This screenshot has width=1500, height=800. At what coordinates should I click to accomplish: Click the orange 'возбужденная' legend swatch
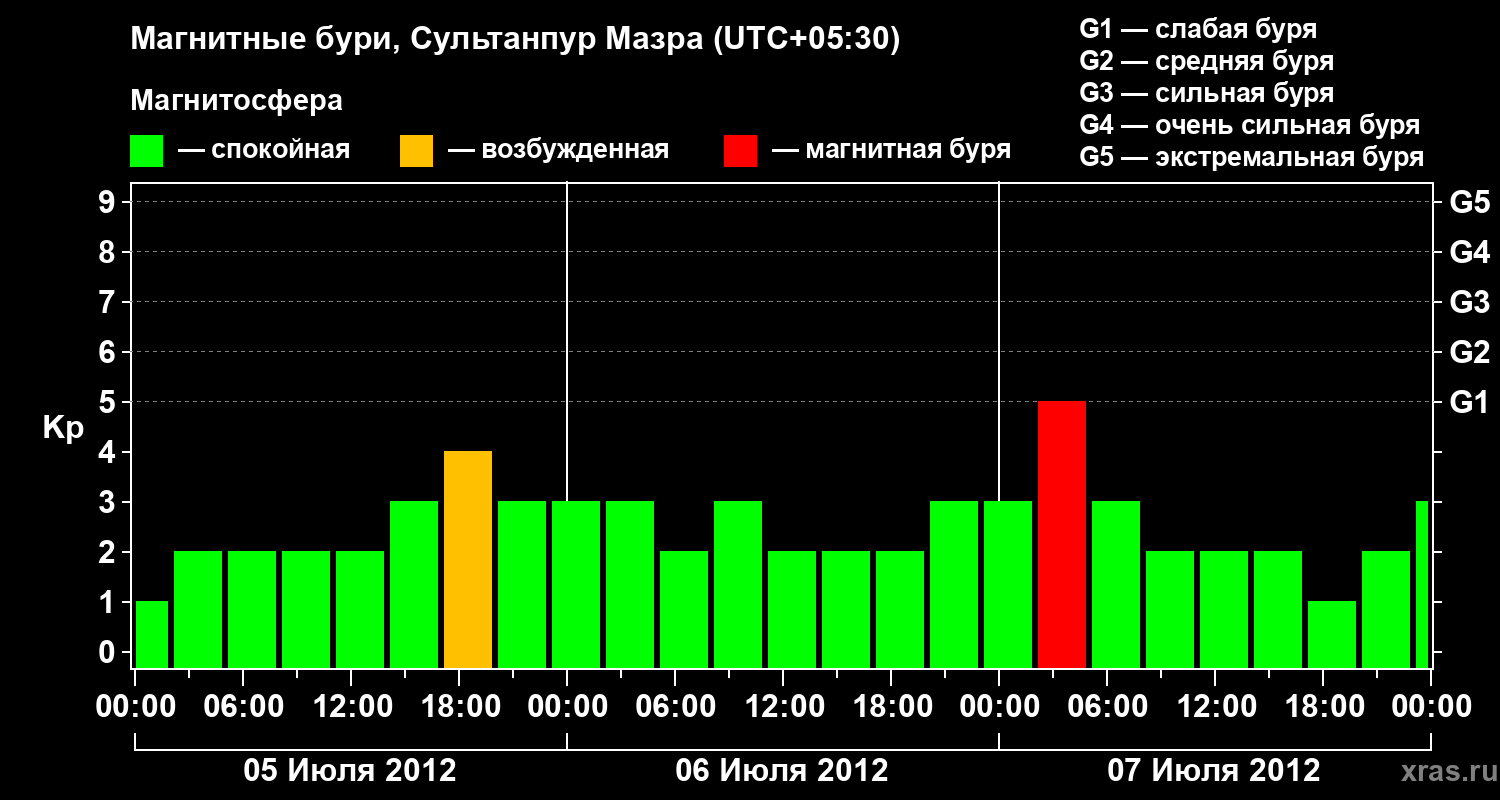(x=417, y=151)
